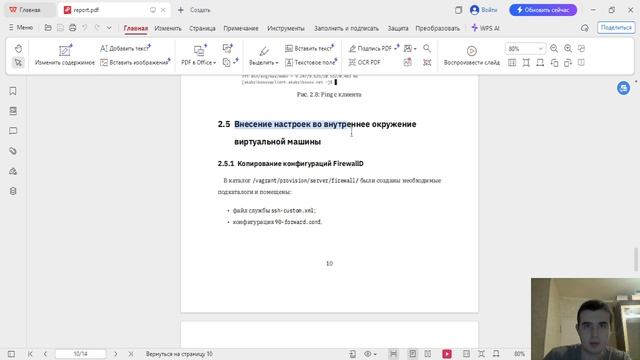Click the Поделиться share button
Screen dimensions: 640x360
point(616,28)
